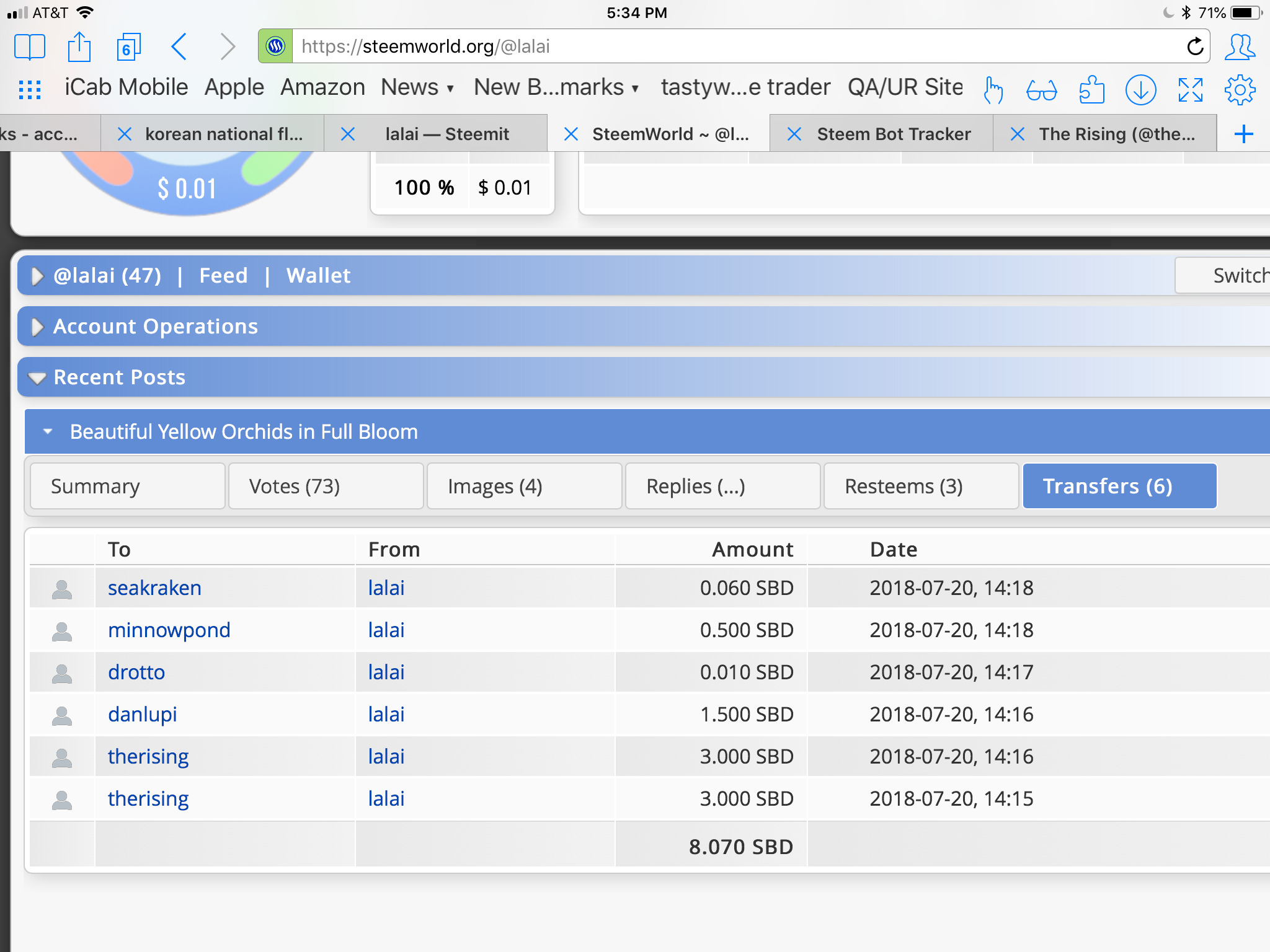This screenshot has width=1270, height=952.
Task: Collapse Beautiful Yellow Orchids in Full Bloom post
Action: [48, 431]
